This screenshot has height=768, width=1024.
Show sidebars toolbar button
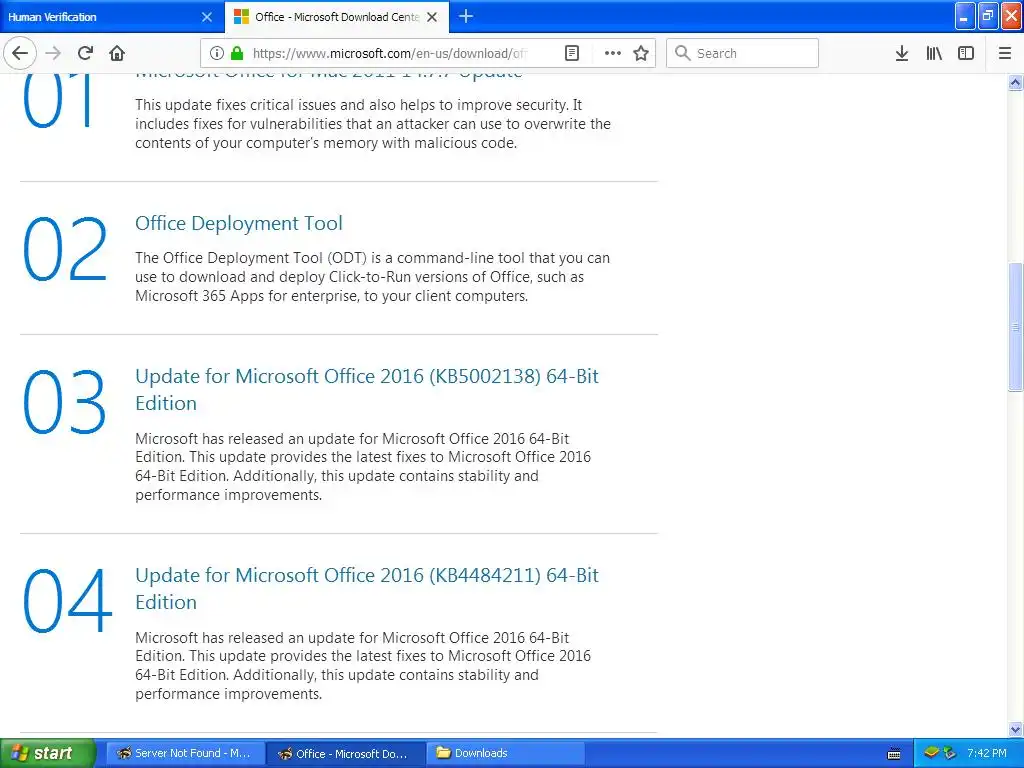pos(966,53)
